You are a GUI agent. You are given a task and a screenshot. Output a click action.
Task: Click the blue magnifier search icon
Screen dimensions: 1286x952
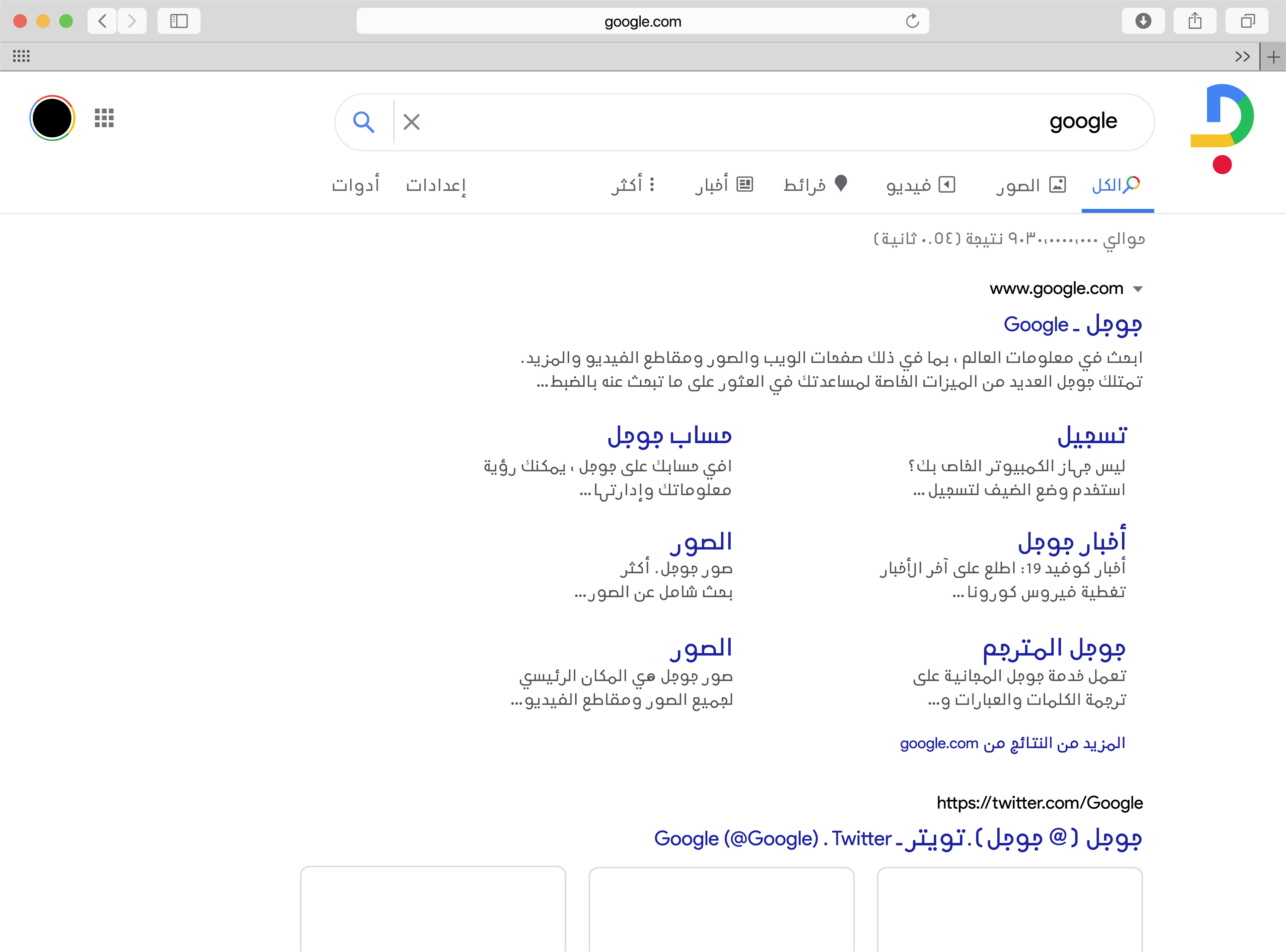(x=364, y=122)
